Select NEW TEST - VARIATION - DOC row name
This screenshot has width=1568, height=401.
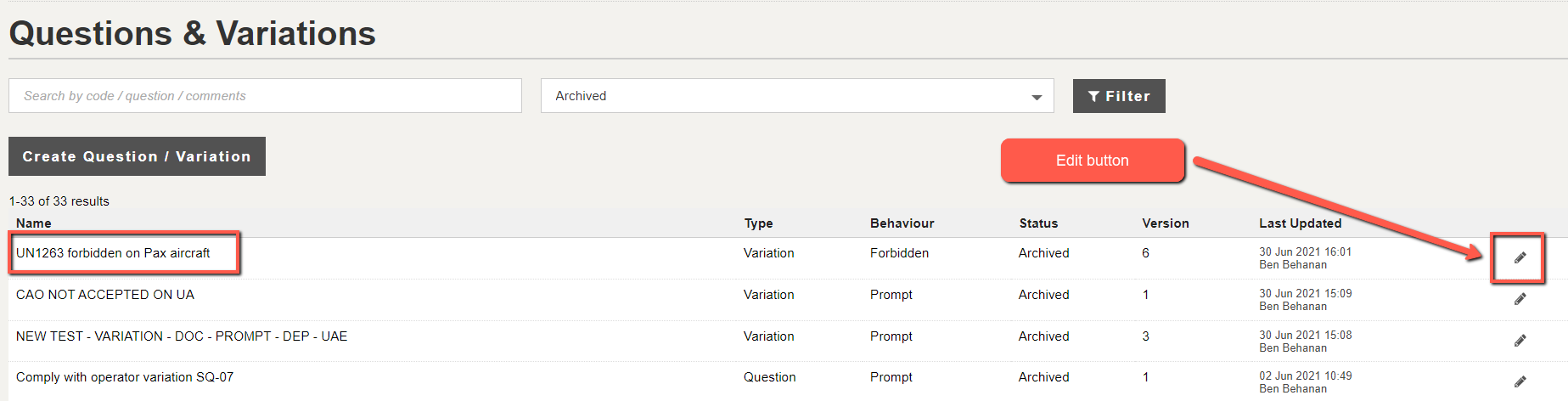pos(182,336)
